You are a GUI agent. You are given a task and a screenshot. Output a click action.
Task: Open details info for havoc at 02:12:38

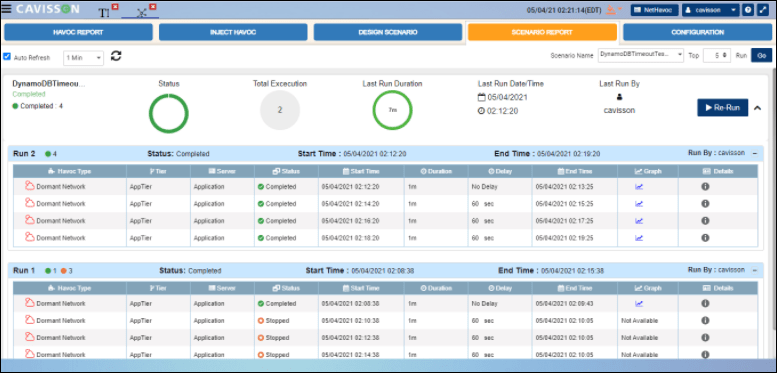pos(705,337)
